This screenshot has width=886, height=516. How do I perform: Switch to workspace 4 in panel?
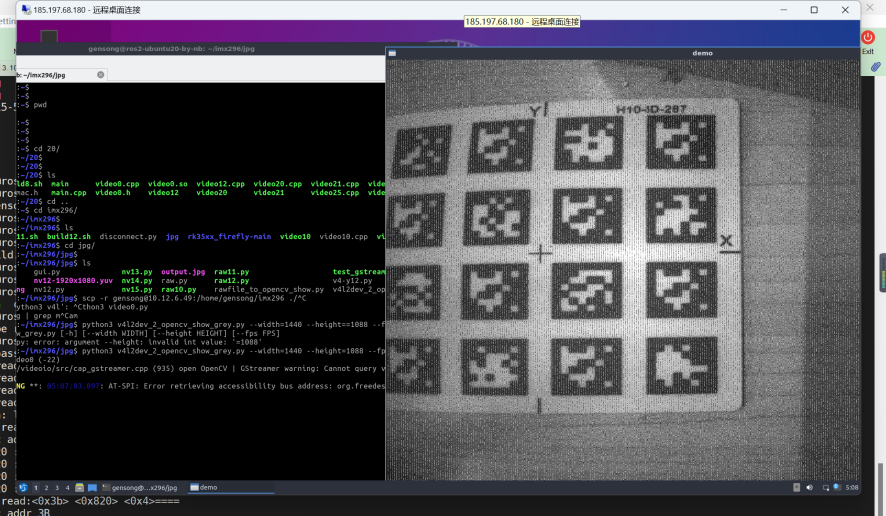[67, 487]
